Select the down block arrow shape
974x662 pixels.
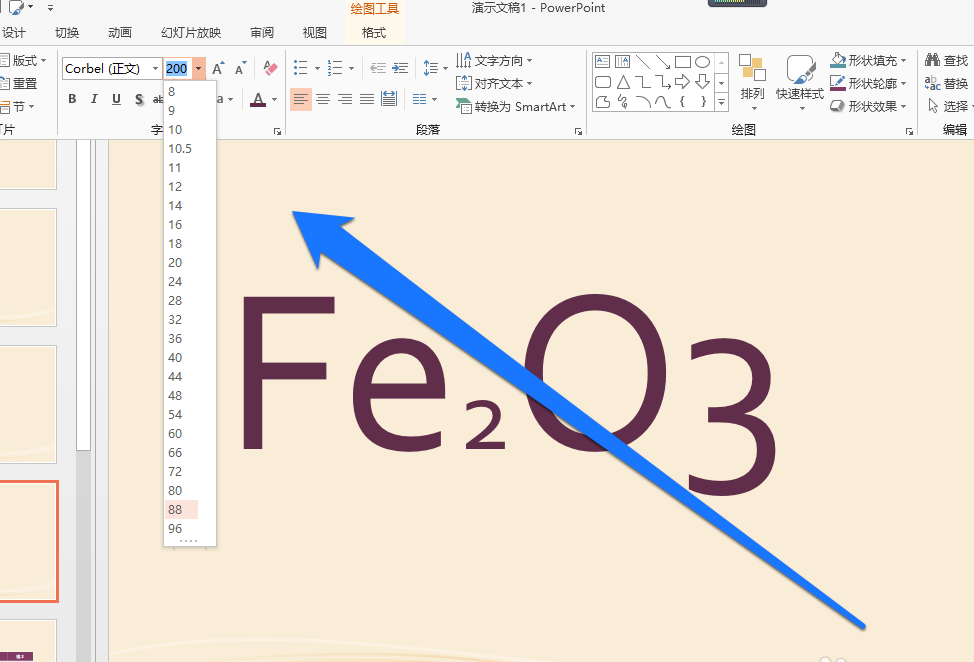click(703, 81)
